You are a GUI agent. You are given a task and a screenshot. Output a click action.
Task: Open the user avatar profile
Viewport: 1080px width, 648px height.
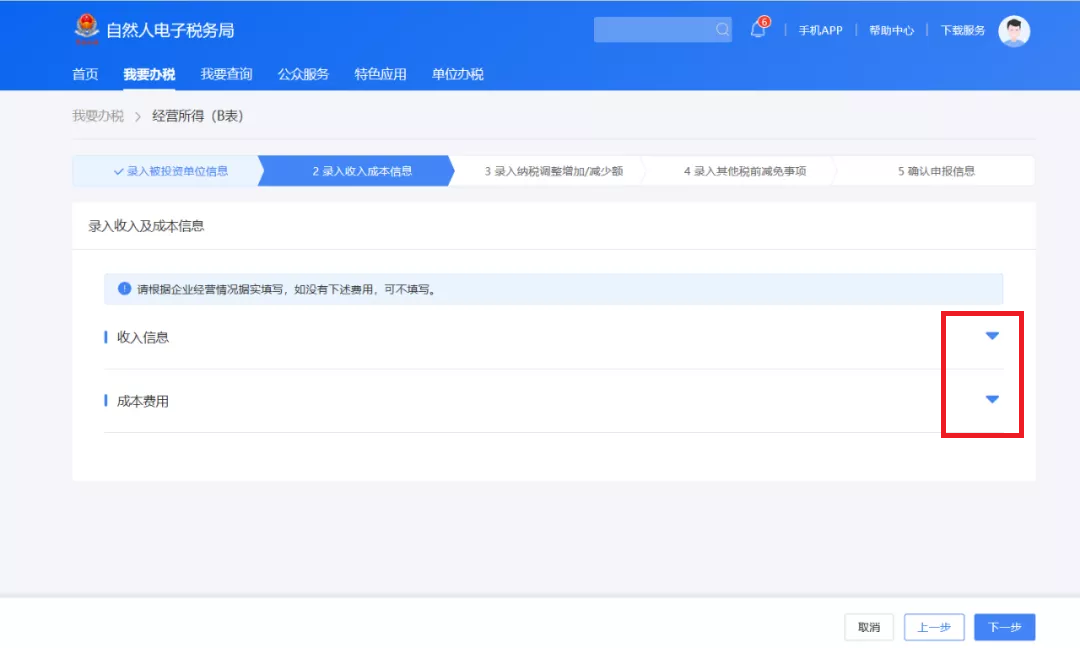1014,31
